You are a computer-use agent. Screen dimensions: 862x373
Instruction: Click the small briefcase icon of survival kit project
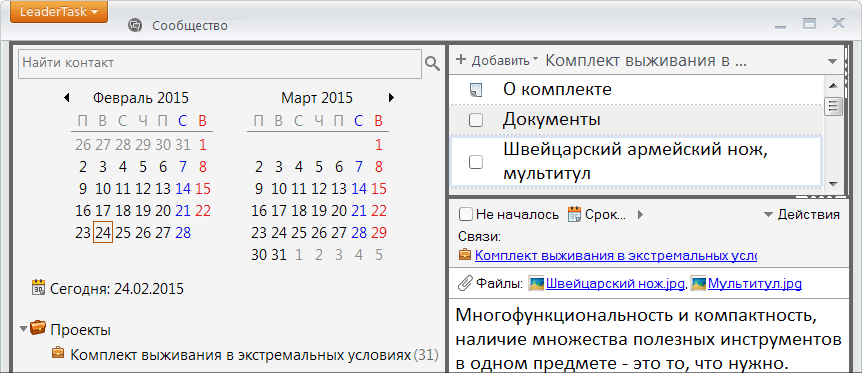[58, 353]
